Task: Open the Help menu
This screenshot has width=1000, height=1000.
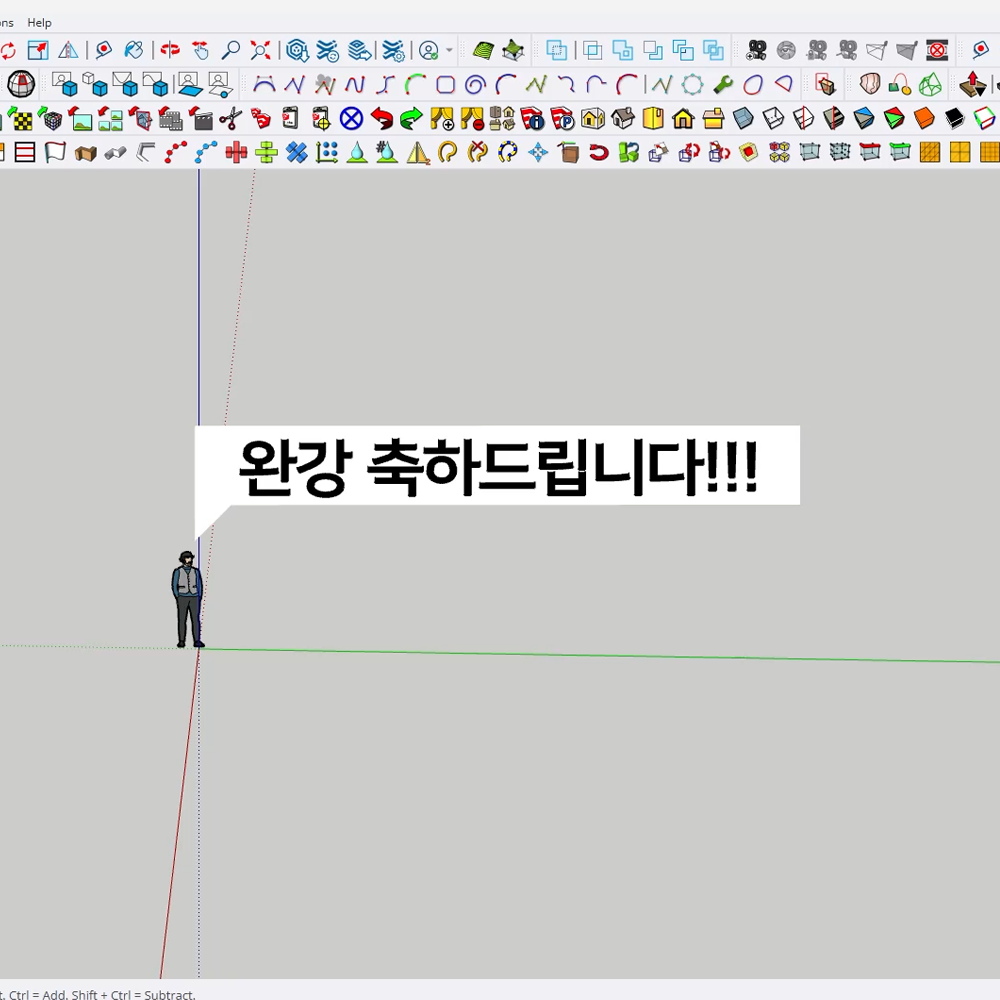Action: (39, 22)
